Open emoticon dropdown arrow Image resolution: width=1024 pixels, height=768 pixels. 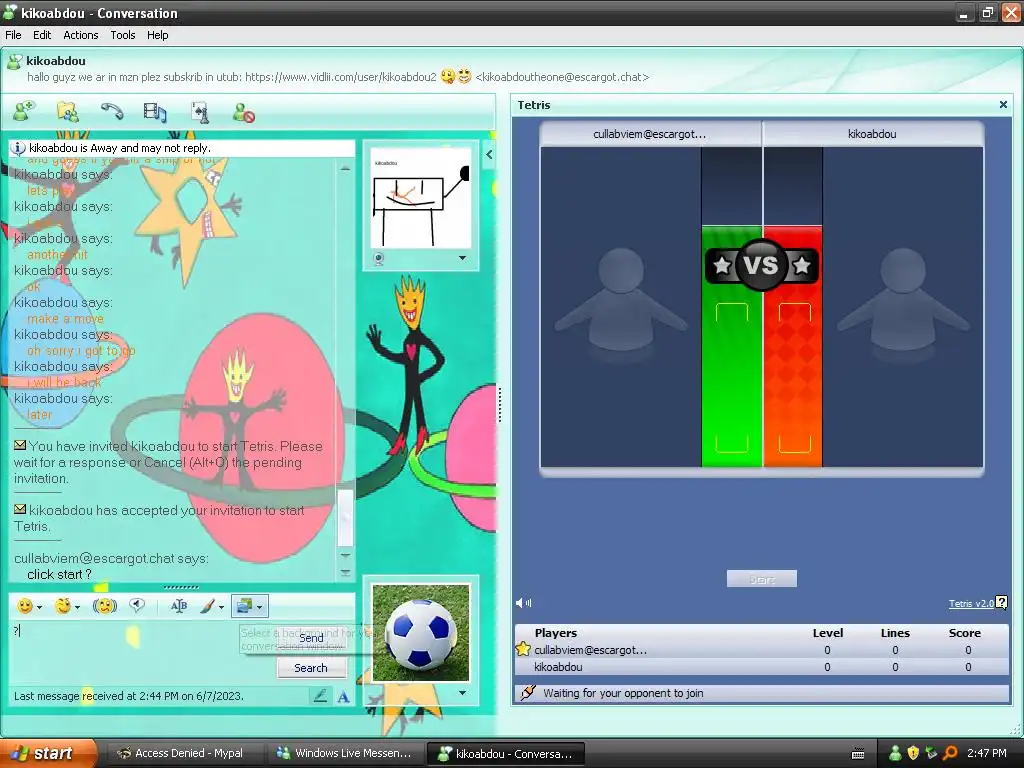(40, 607)
